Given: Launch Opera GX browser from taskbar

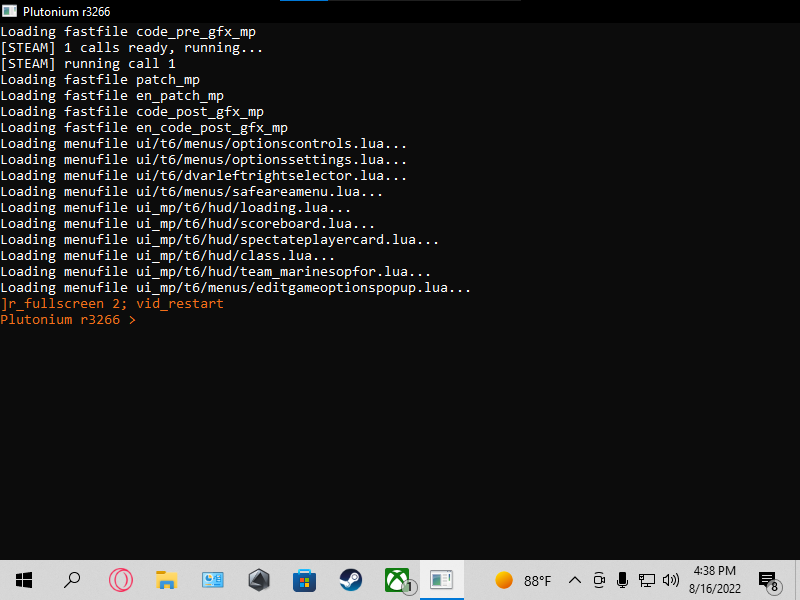Looking at the screenshot, I should (x=120, y=580).
